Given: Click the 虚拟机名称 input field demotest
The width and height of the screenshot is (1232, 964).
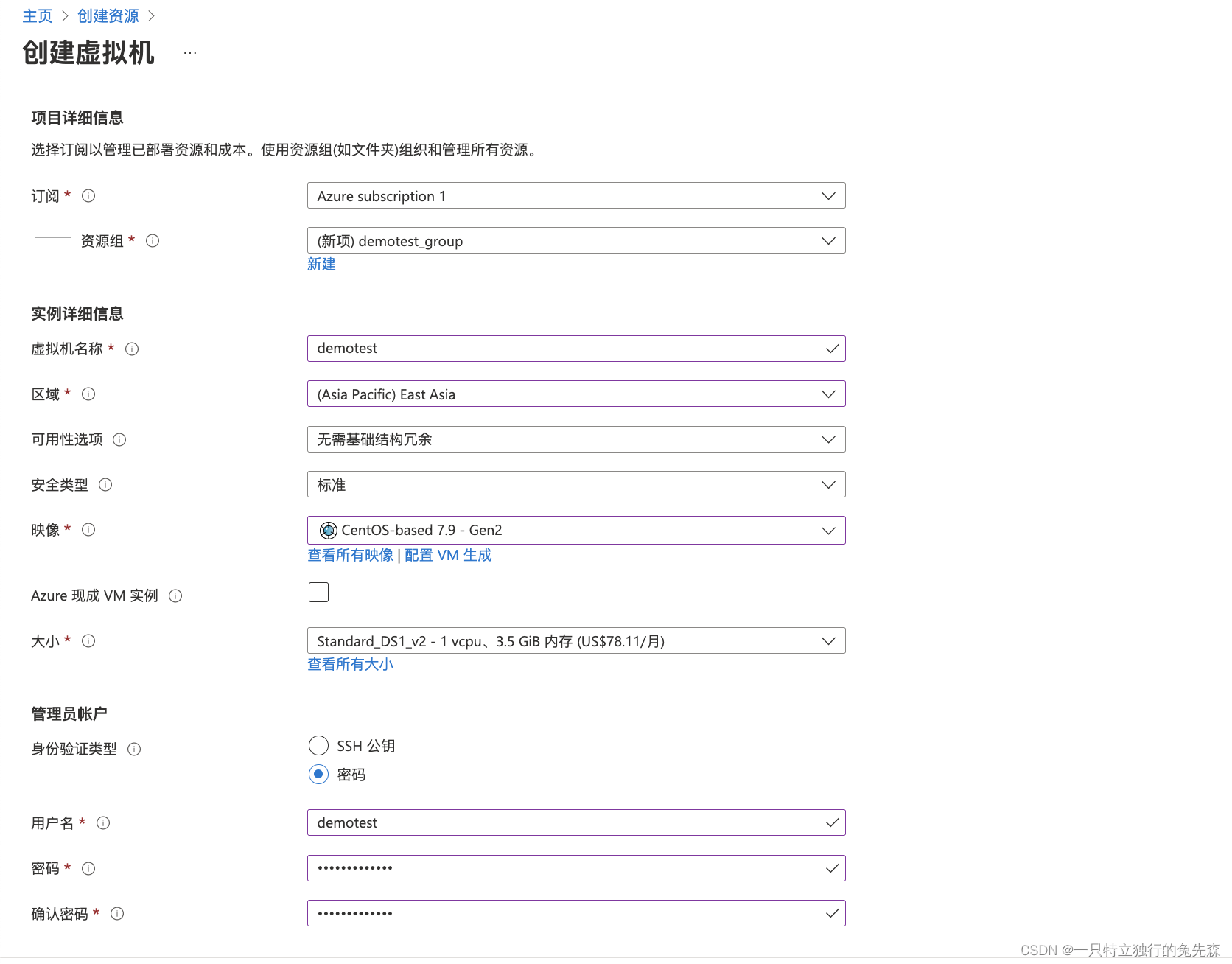Looking at the screenshot, I should [x=576, y=349].
